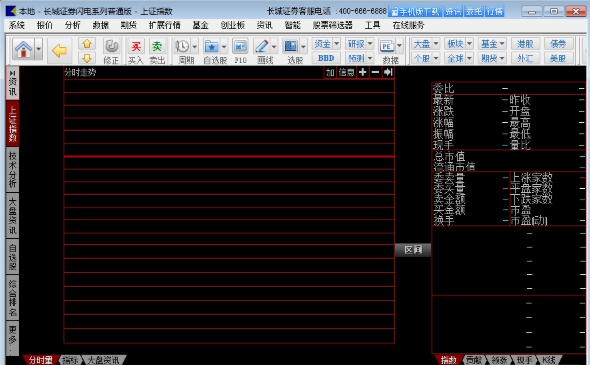Click the 个股 button
The height and width of the screenshot is (365, 590).
(422, 58)
